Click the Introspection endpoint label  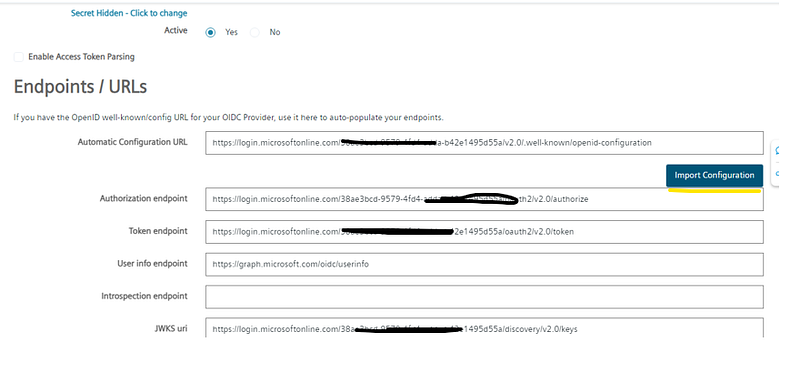144,296
